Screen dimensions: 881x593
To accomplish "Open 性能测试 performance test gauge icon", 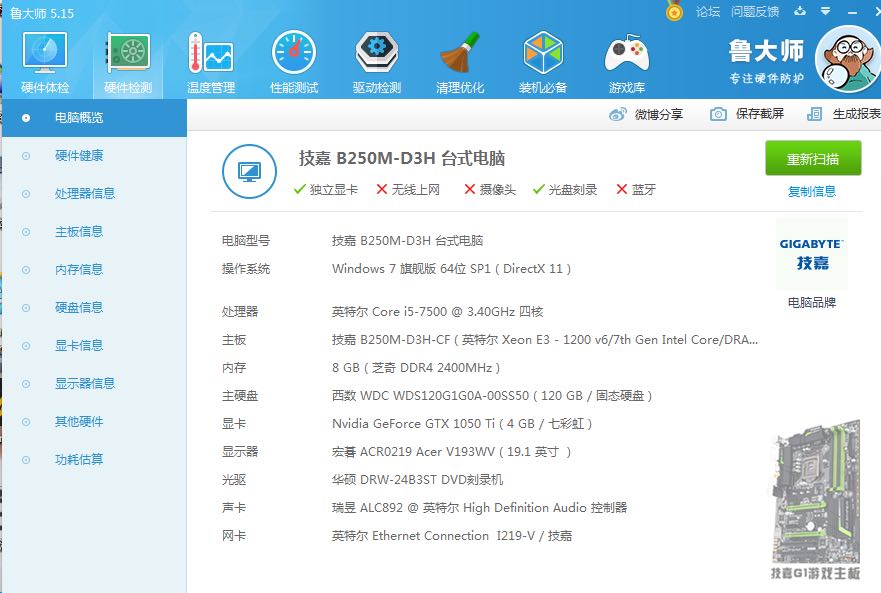I will [294, 62].
